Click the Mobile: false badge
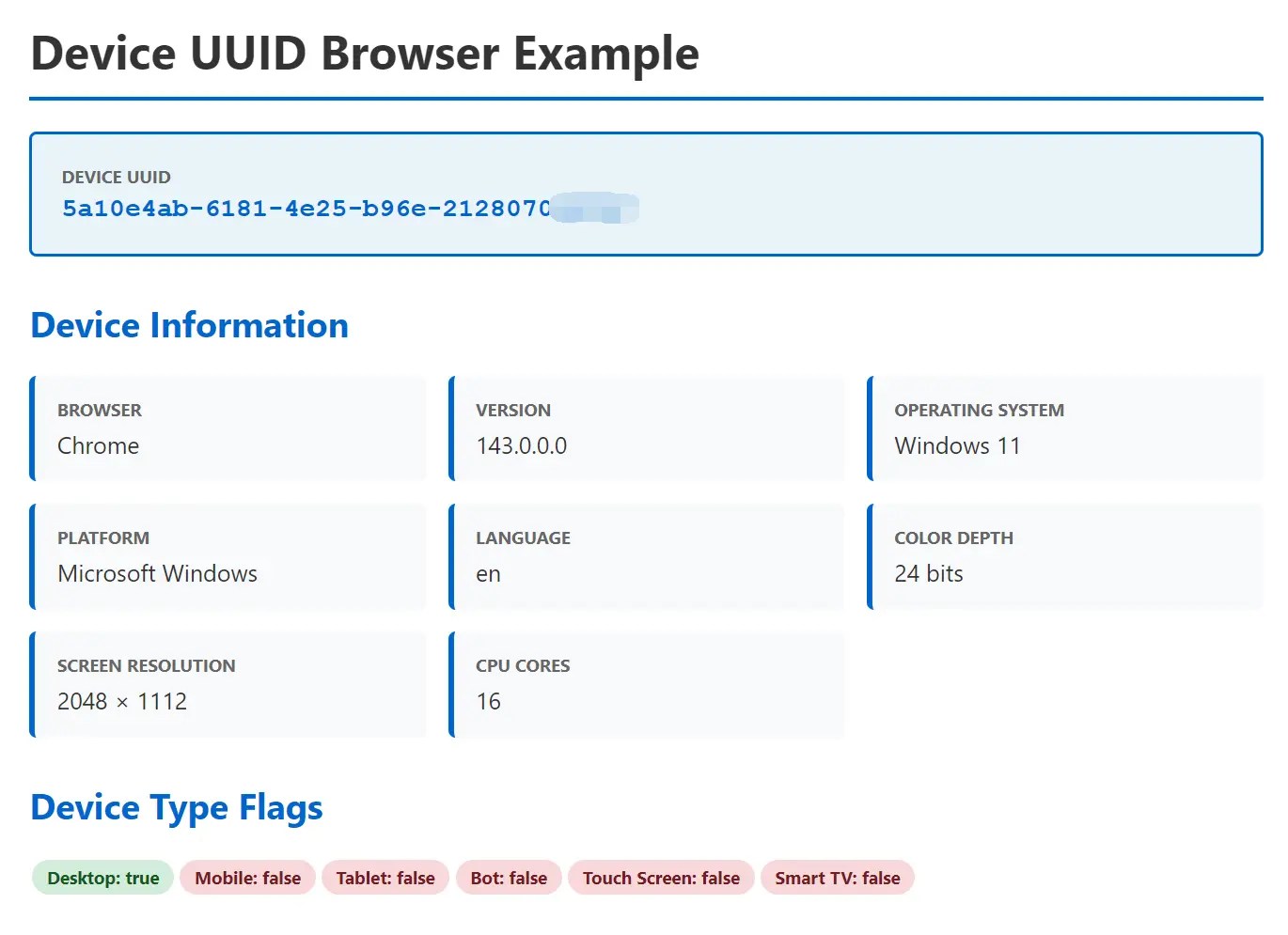Screen dimensions: 1288x935 [x=247, y=878]
